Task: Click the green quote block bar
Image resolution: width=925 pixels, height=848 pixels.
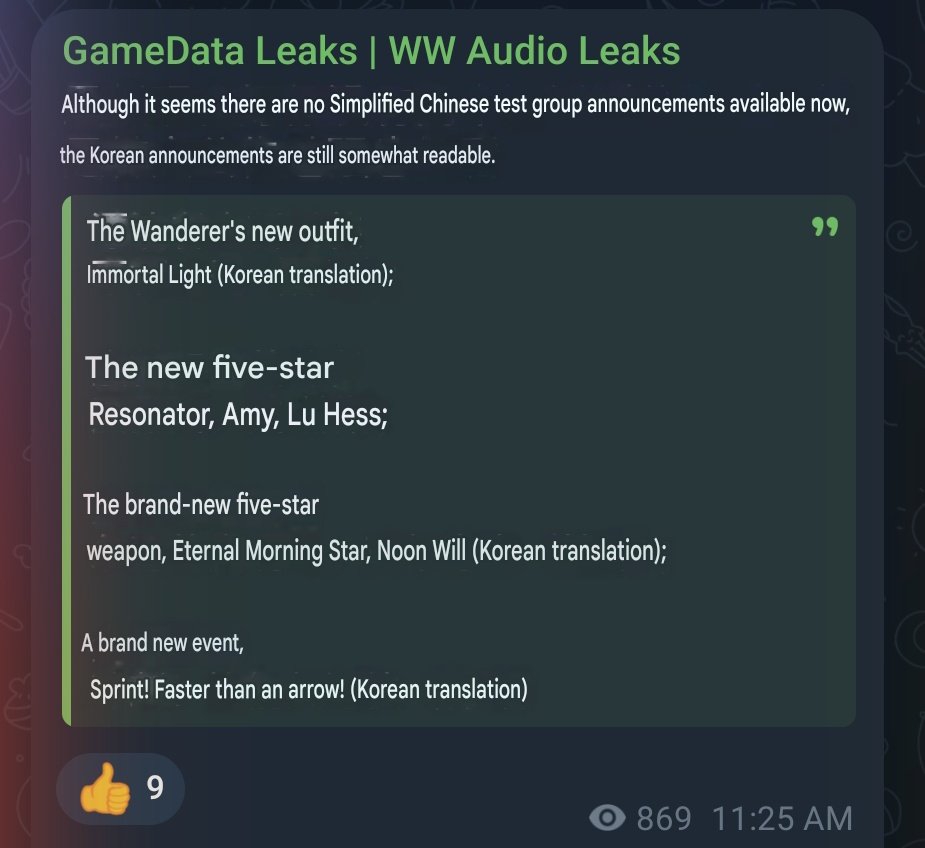Action: (x=67, y=461)
